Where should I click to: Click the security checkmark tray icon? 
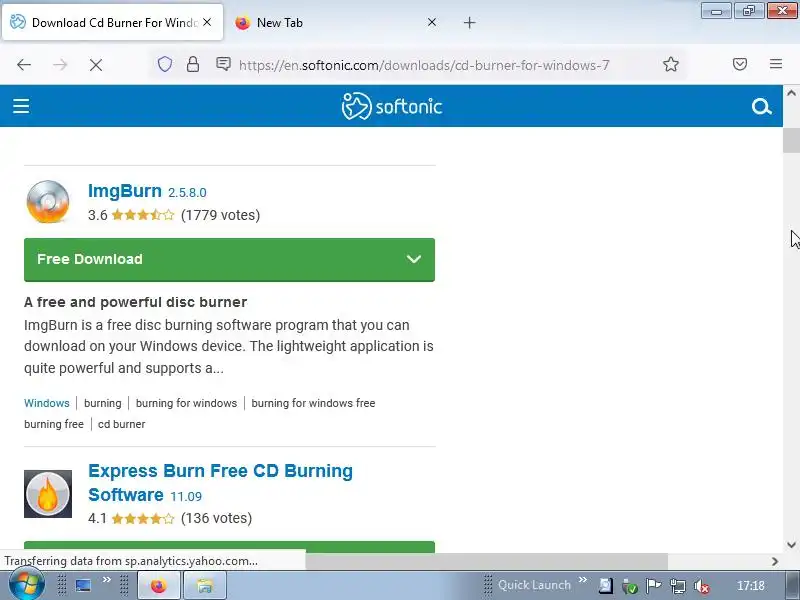[x=630, y=587]
